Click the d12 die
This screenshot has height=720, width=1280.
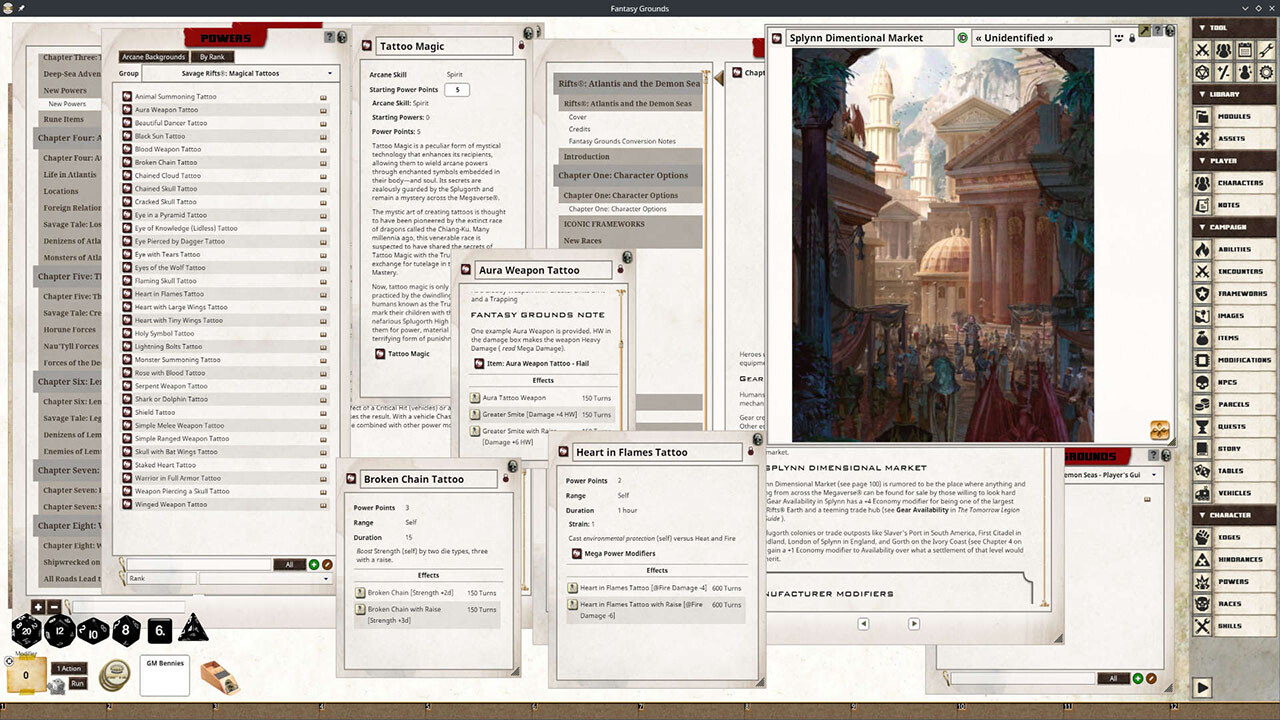pos(60,631)
